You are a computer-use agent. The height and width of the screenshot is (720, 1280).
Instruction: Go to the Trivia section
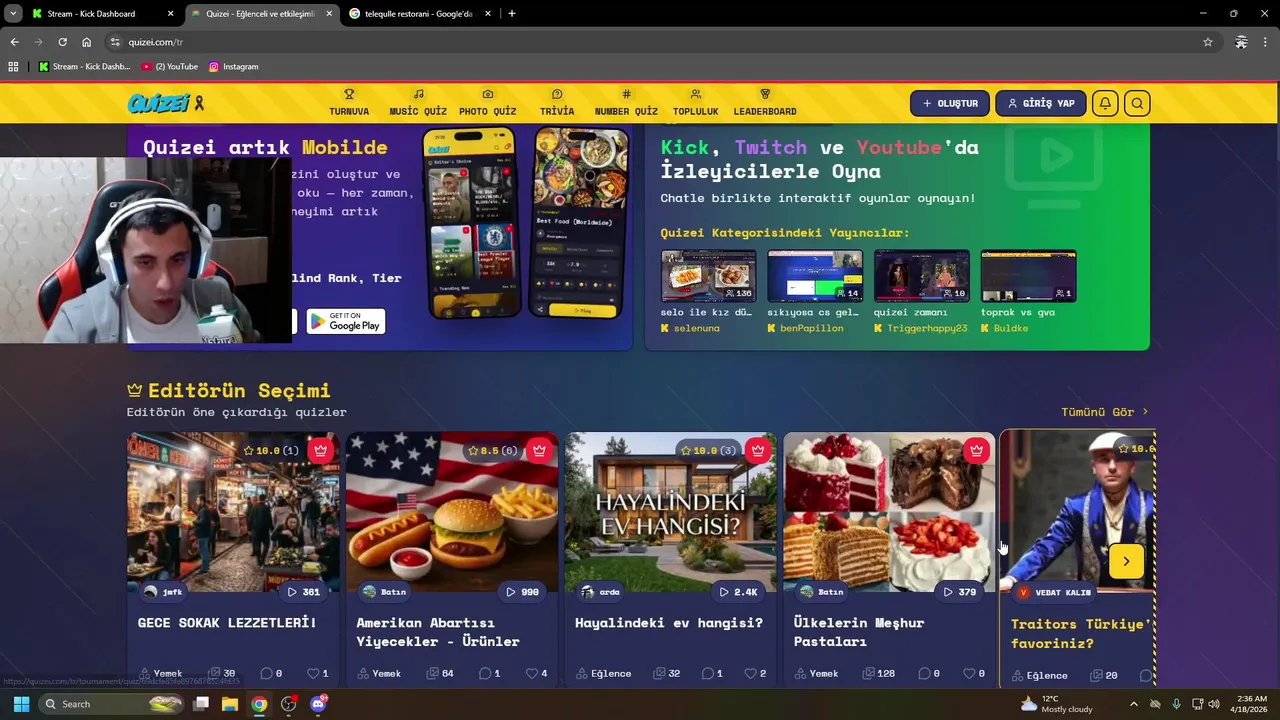pyautogui.click(x=557, y=103)
